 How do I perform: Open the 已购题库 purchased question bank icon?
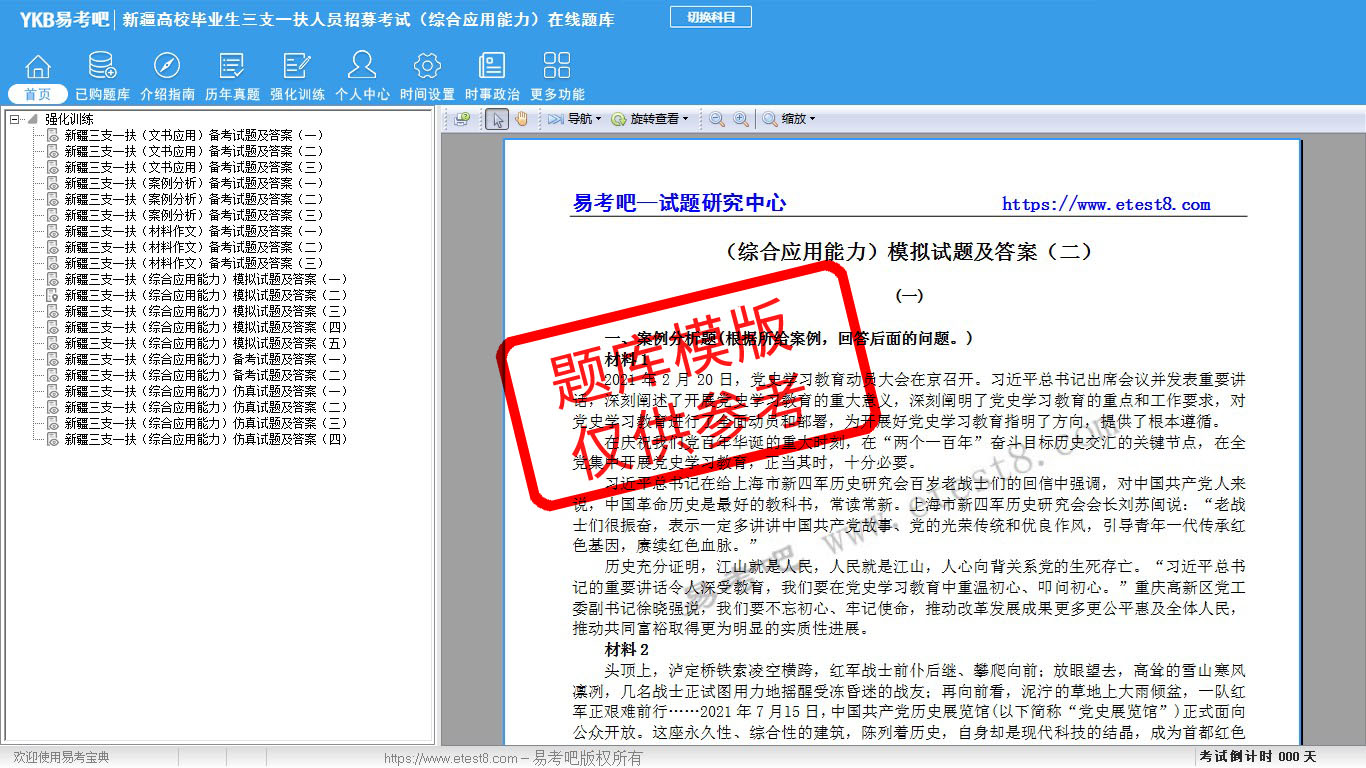[x=102, y=67]
